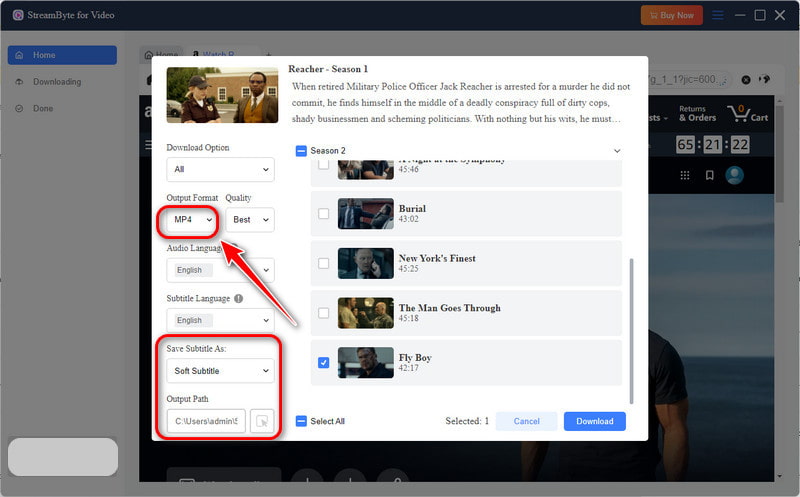Click the Done checkmark icon in sidebar
The width and height of the screenshot is (800, 497).
pos(19,108)
